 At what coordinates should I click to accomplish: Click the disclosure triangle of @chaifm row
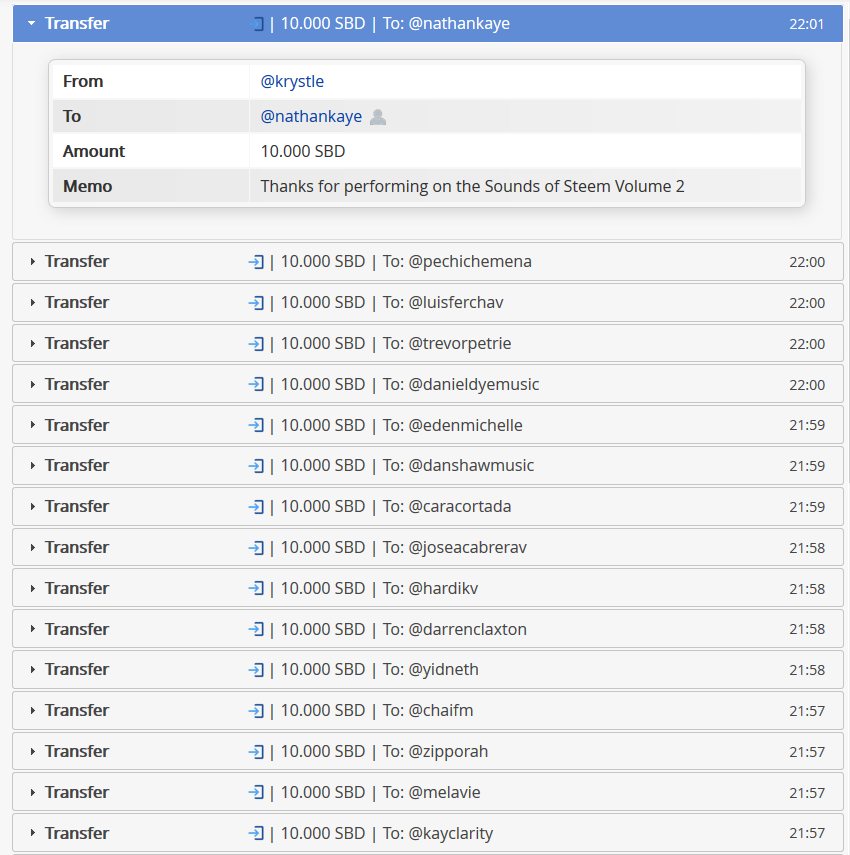point(33,711)
